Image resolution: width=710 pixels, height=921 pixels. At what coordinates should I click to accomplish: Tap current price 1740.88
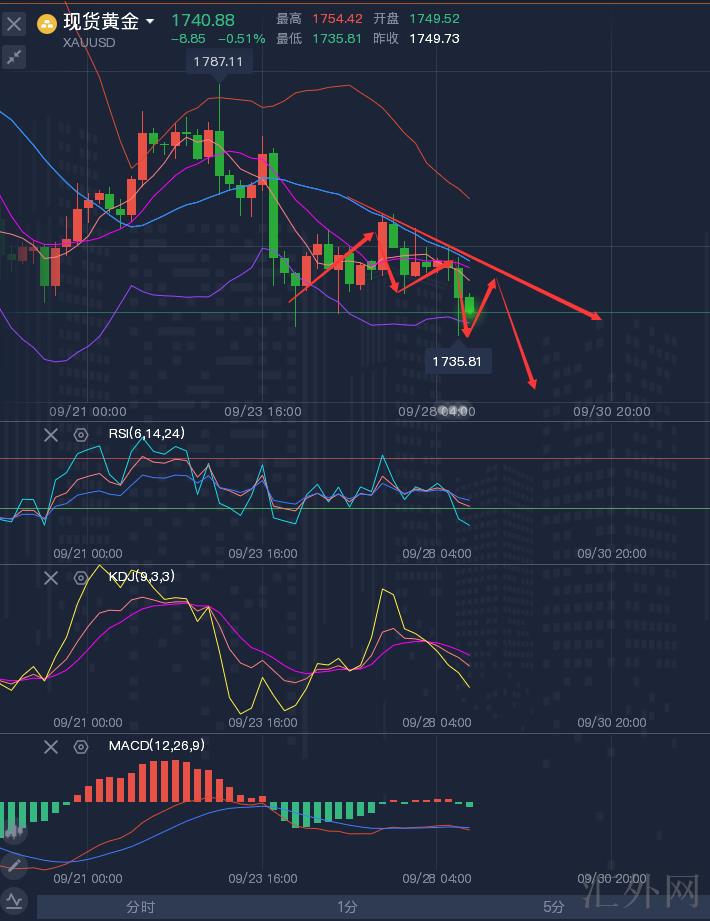coord(203,21)
